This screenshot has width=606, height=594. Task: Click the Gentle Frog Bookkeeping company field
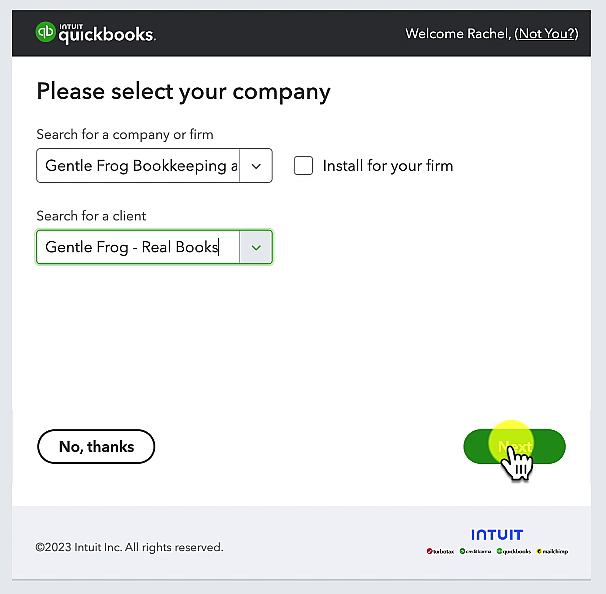138,166
